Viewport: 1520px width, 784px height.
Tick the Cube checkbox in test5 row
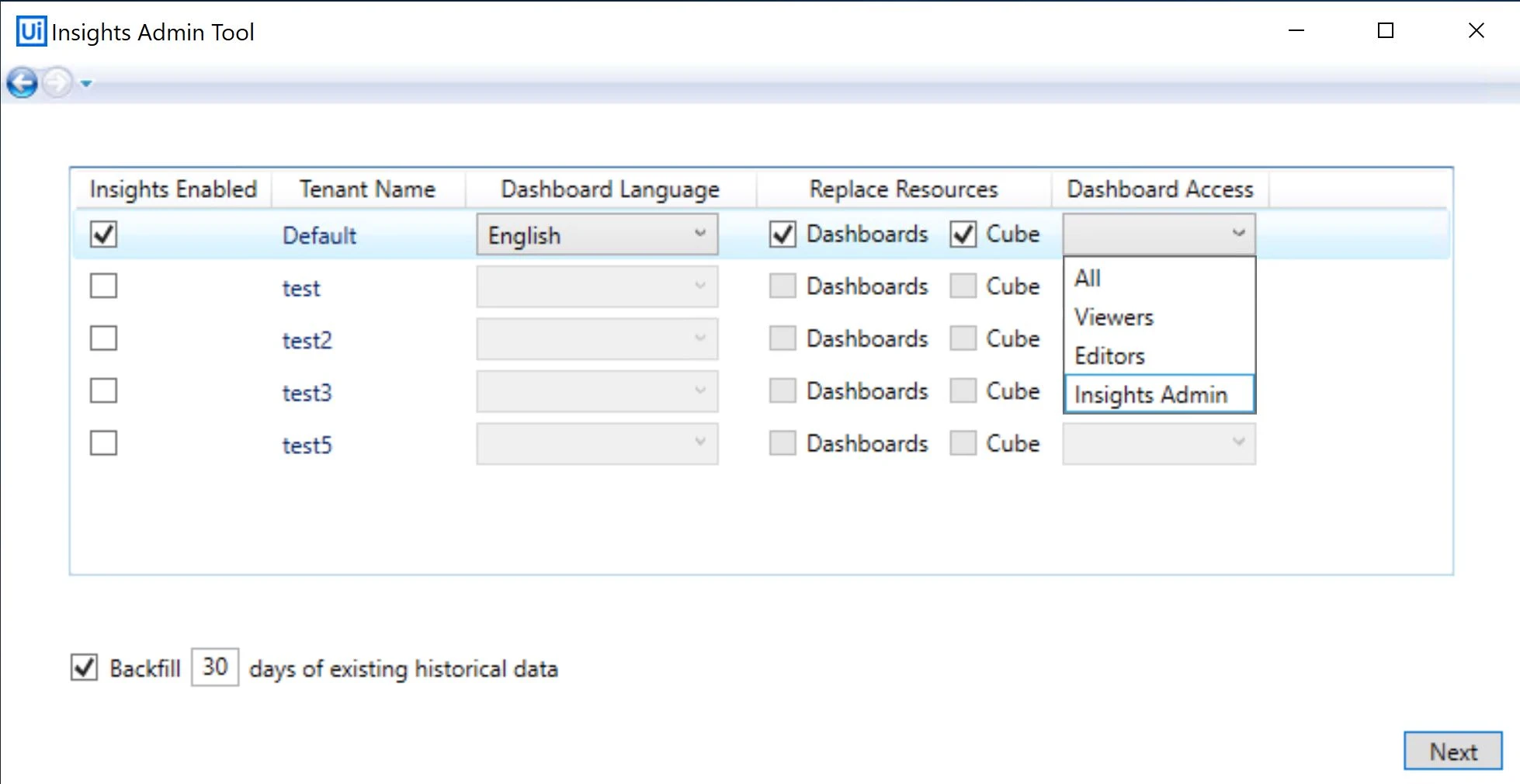[963, 443]
